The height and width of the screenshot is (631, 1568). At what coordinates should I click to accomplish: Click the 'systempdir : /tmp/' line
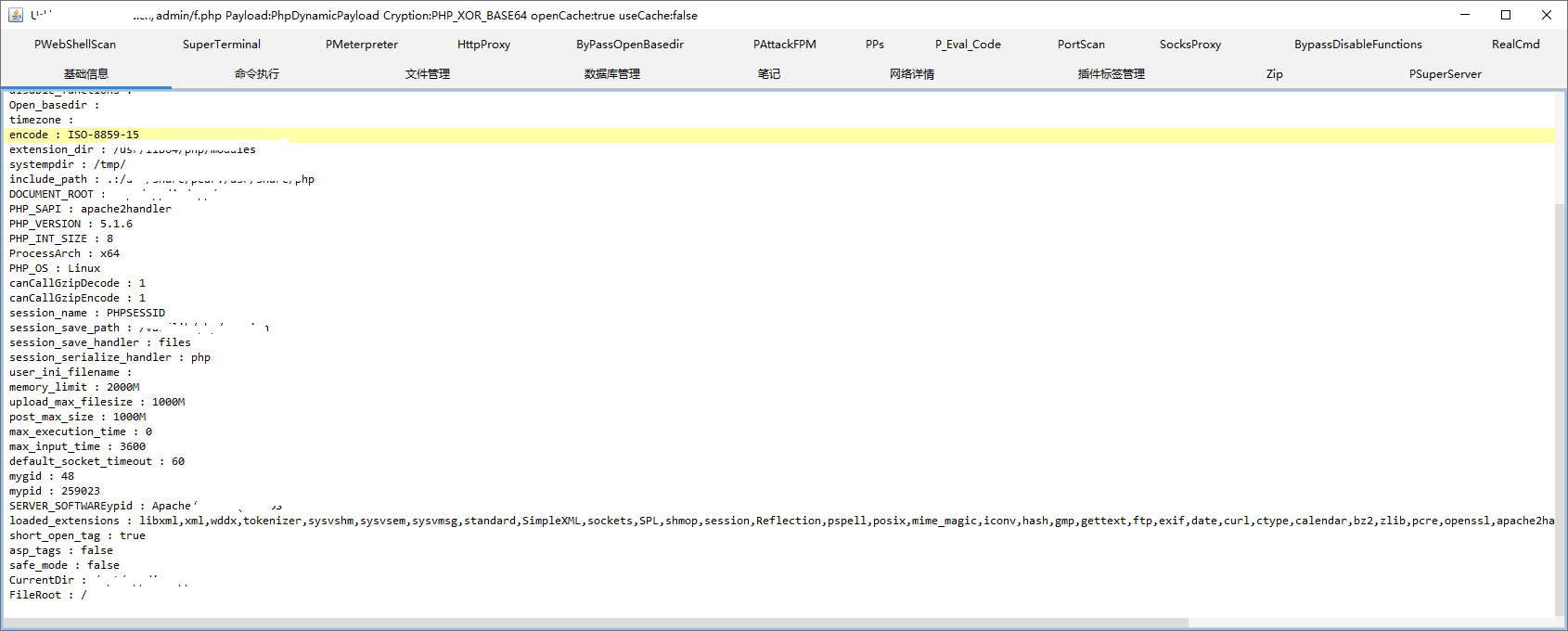tap(68, 164)
